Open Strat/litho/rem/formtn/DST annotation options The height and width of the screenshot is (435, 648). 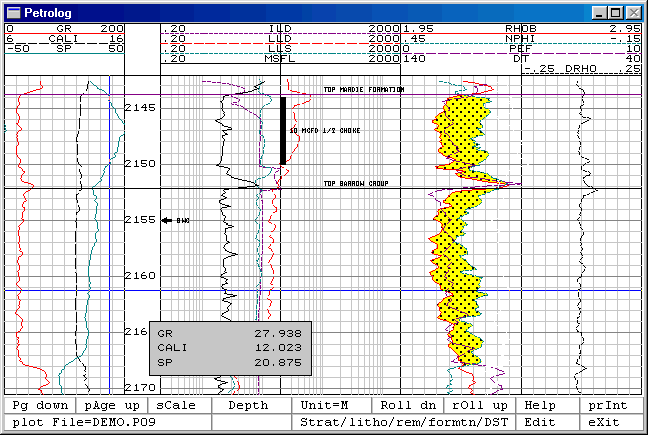coord(404,422)
